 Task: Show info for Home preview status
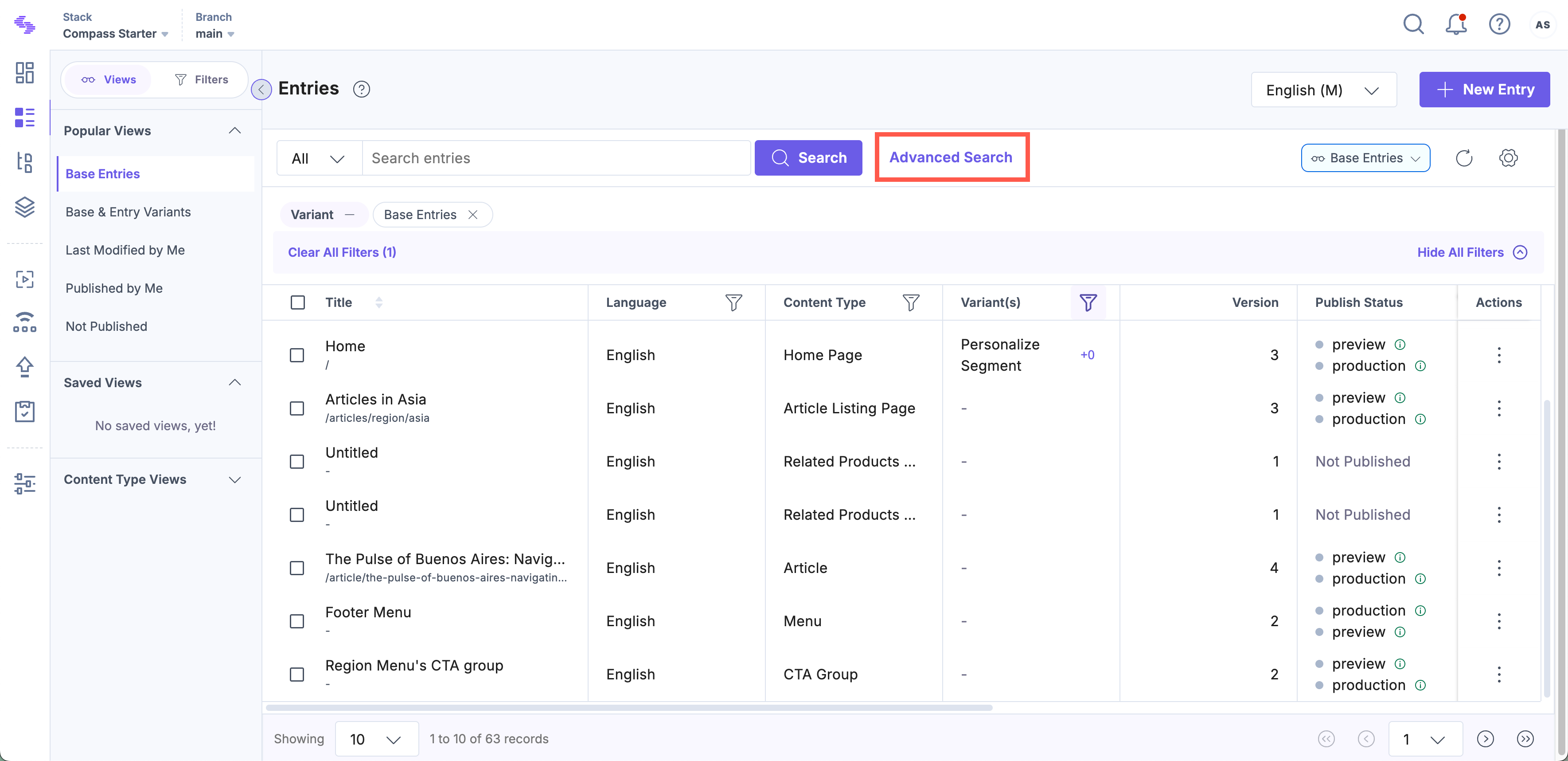click(1400, 344)
